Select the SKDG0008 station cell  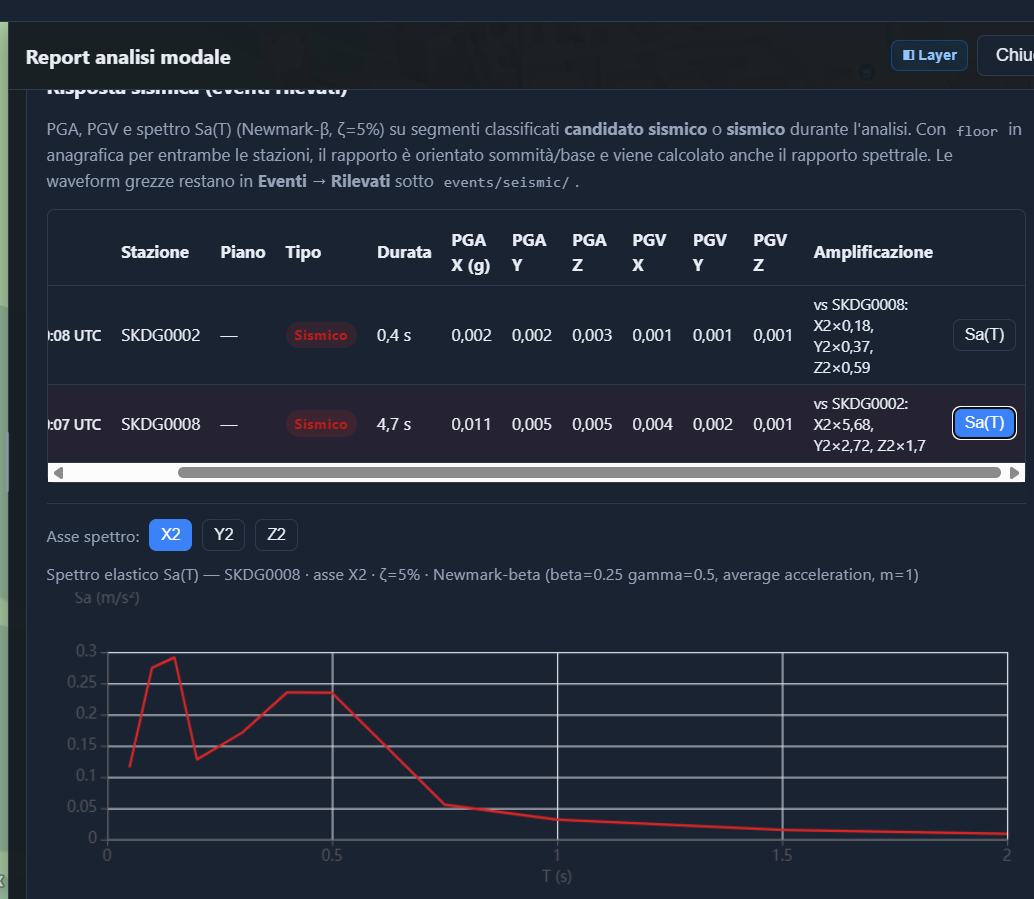[160, 425]
